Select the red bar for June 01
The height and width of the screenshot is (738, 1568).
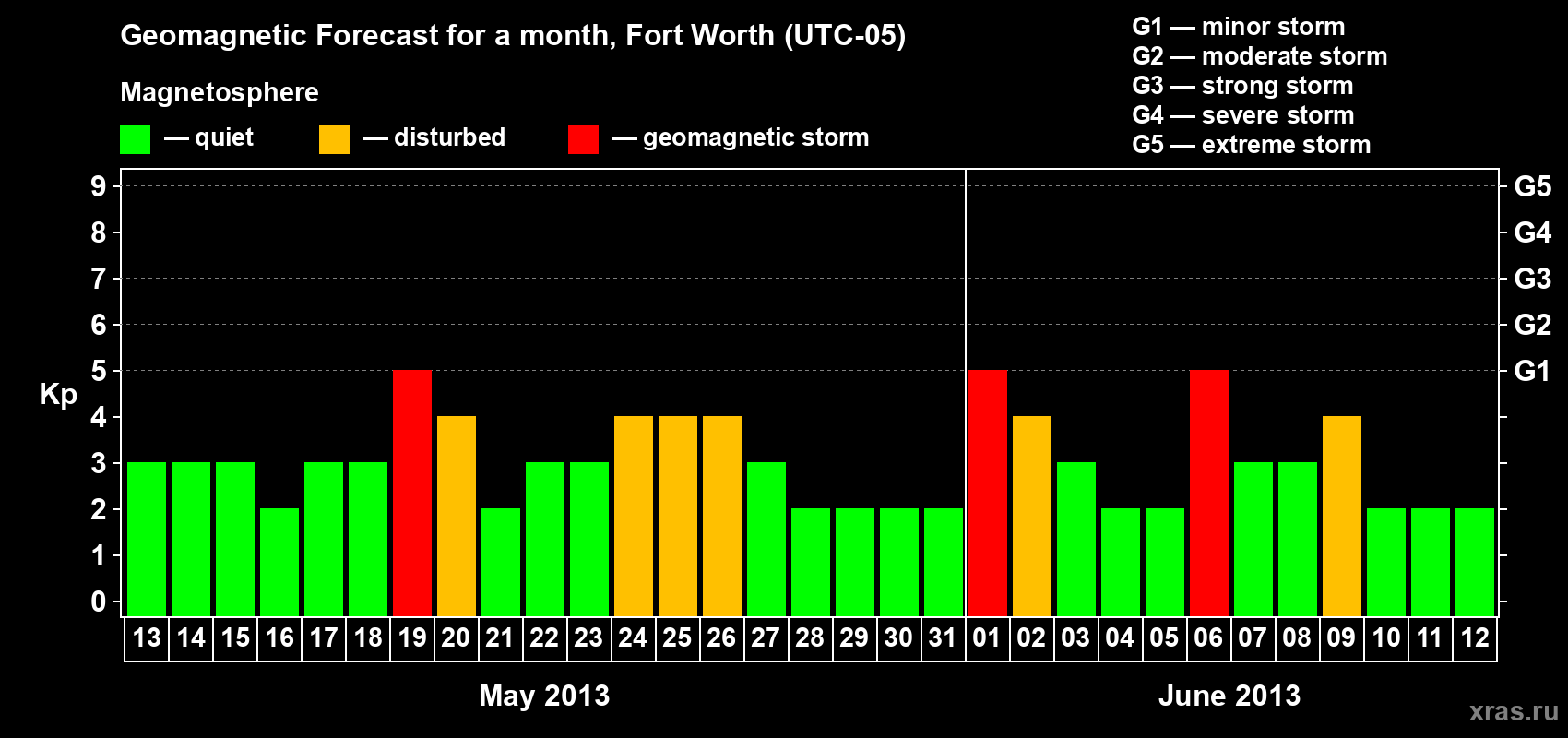click(988, 494)
